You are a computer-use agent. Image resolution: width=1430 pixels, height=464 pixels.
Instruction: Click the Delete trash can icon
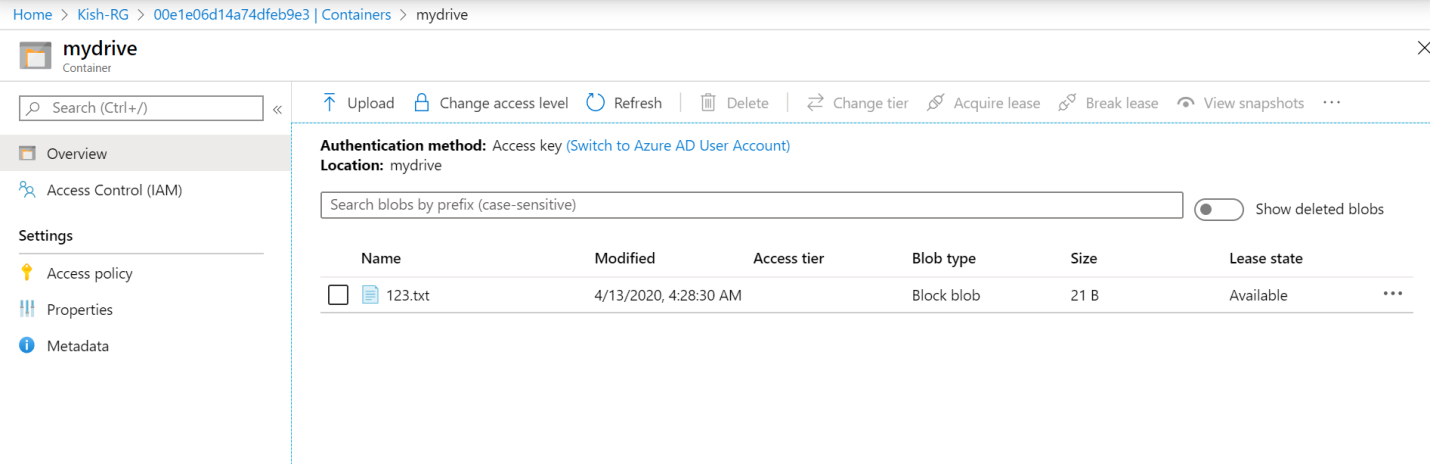pyautogui.click(x=708, y=103)
